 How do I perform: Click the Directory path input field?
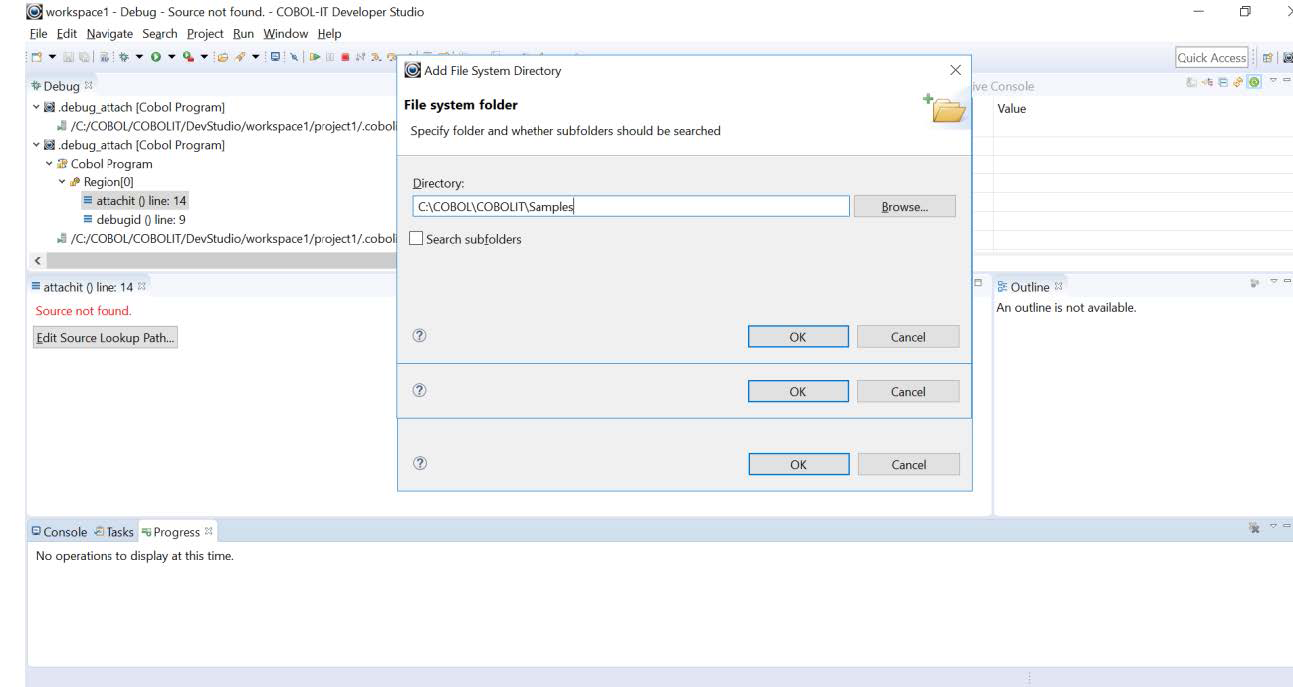coord(631,206)
